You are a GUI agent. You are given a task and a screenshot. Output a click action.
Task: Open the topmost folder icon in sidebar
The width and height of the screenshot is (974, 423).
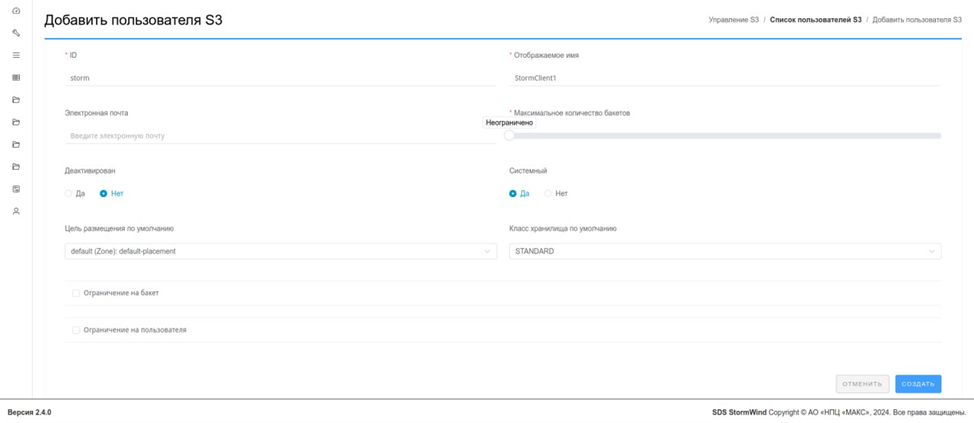pos(16,100)
